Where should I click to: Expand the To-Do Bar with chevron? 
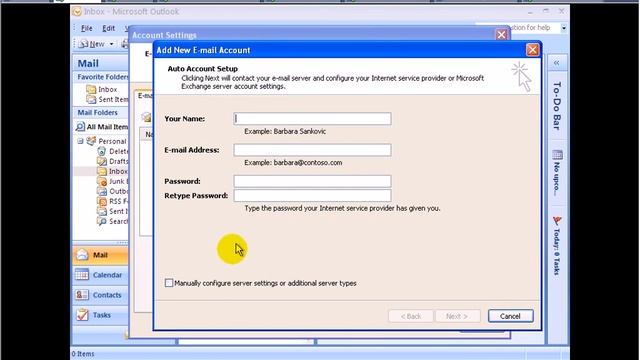[x=557, y=63]
